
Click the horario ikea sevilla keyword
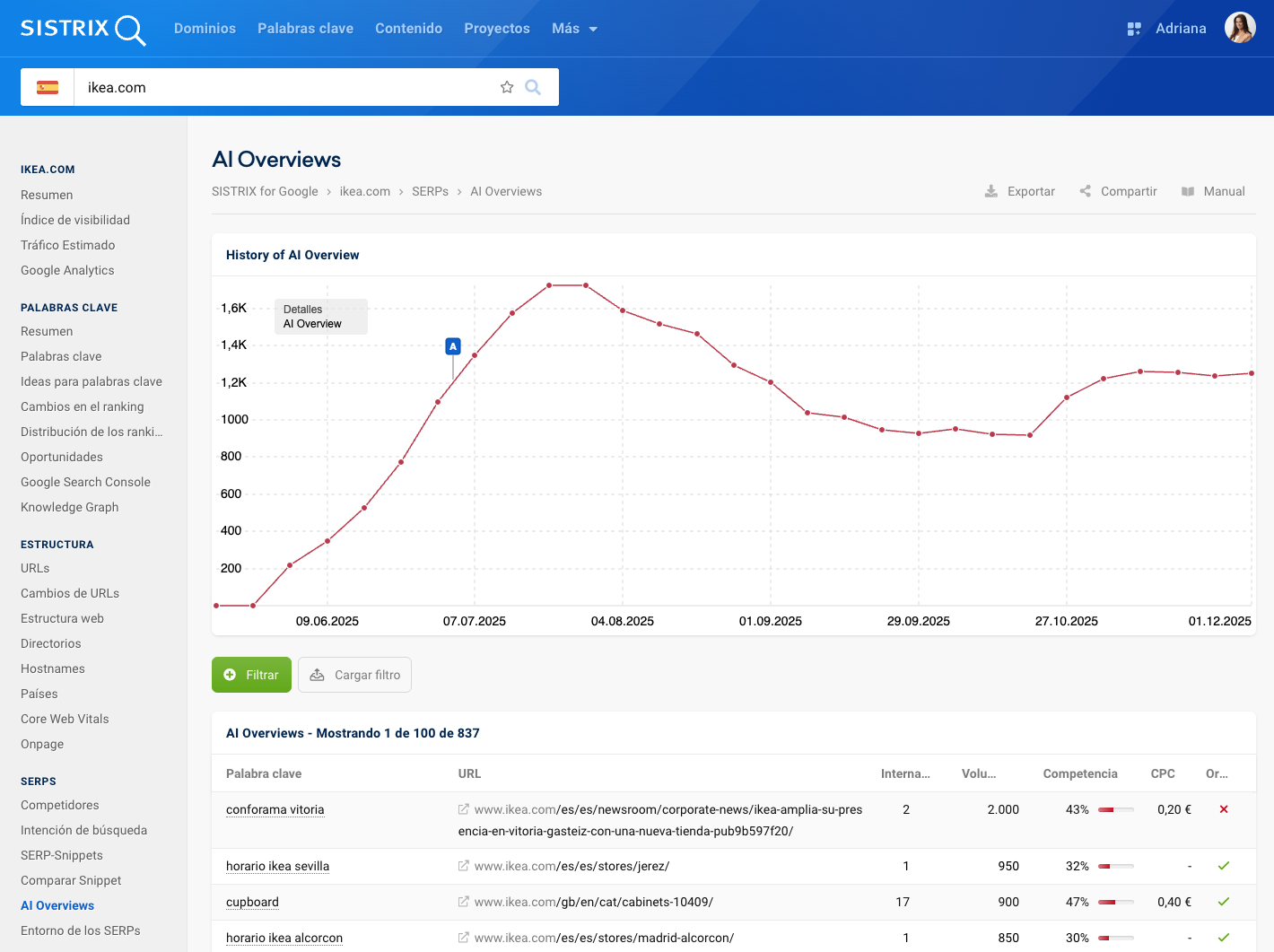click(277, 866)
